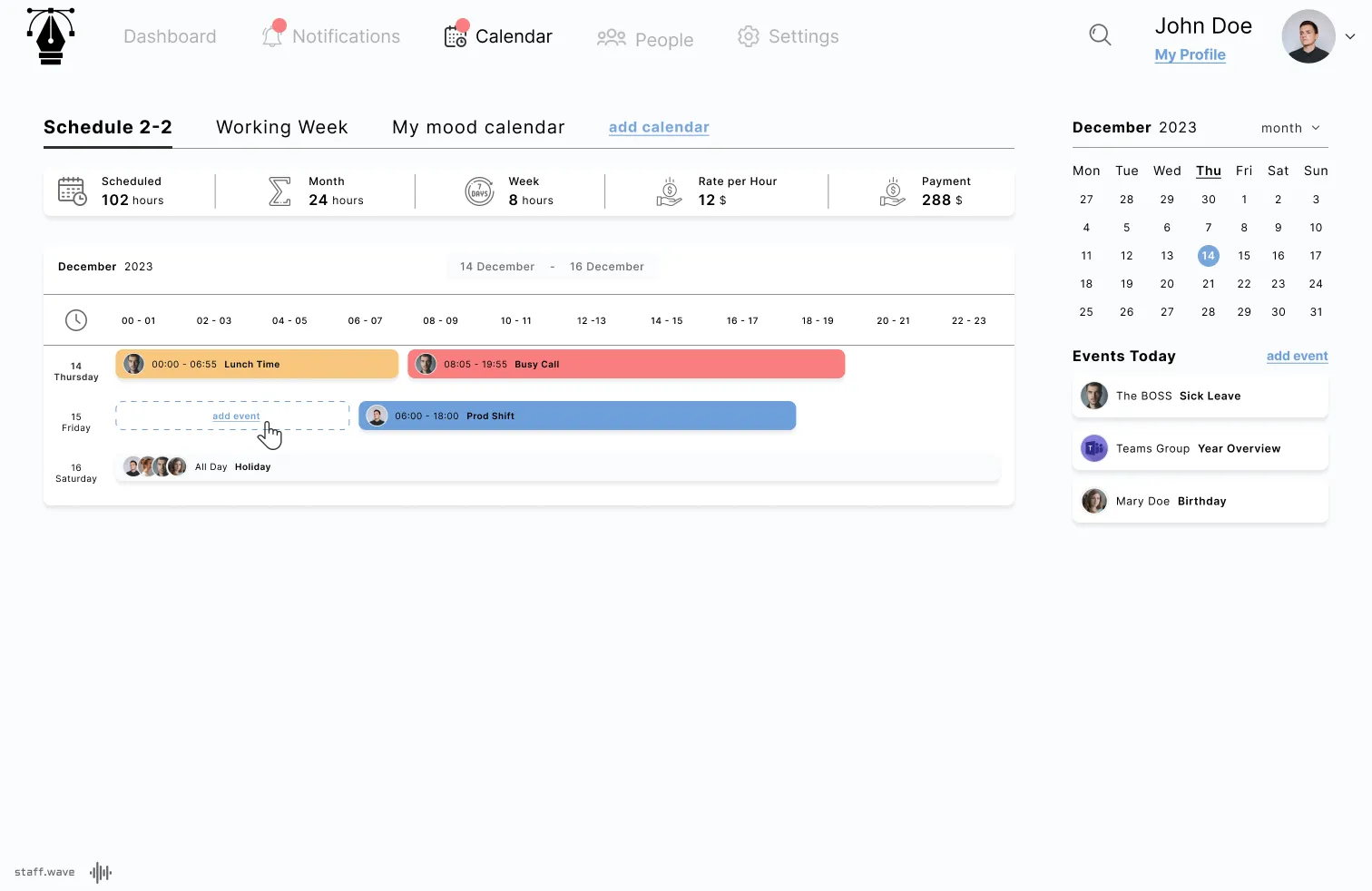1372x891 pixels.
Task: Select December 31 in mini calendar
Action: point(1316,312)
